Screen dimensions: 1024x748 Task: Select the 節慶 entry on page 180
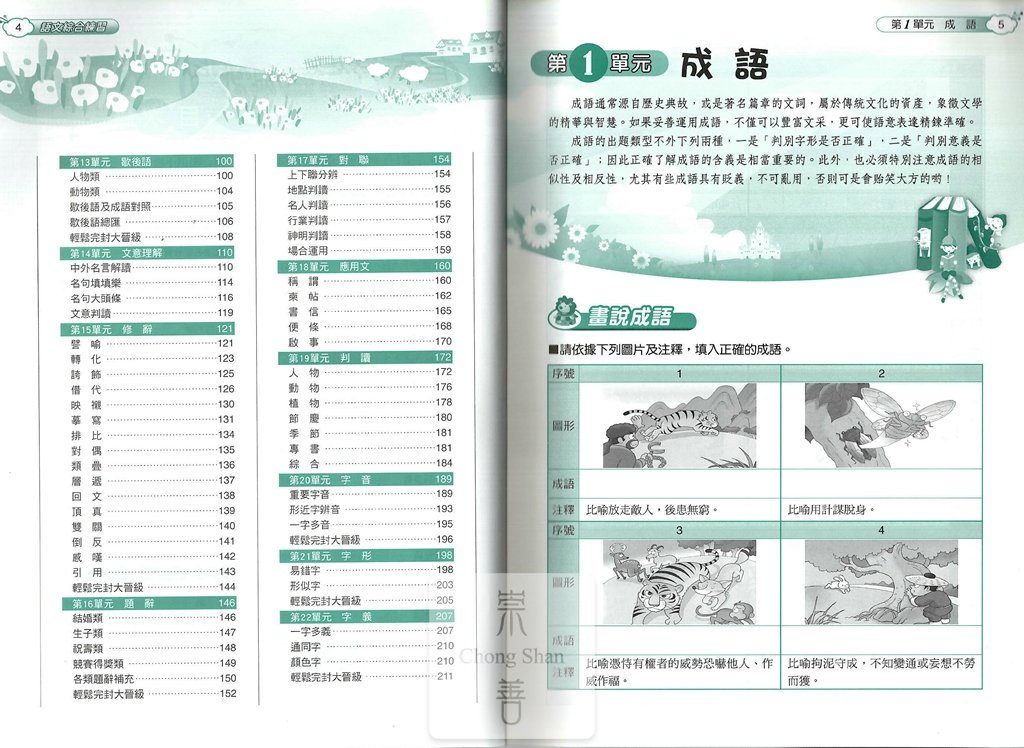[x=370, y=417]
